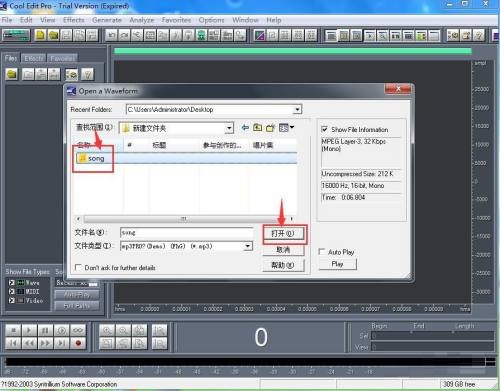The height and width of the screenshot is (391, 500).
Task: Click the green highlighted toolbar icon
Action: coord(201,35)
